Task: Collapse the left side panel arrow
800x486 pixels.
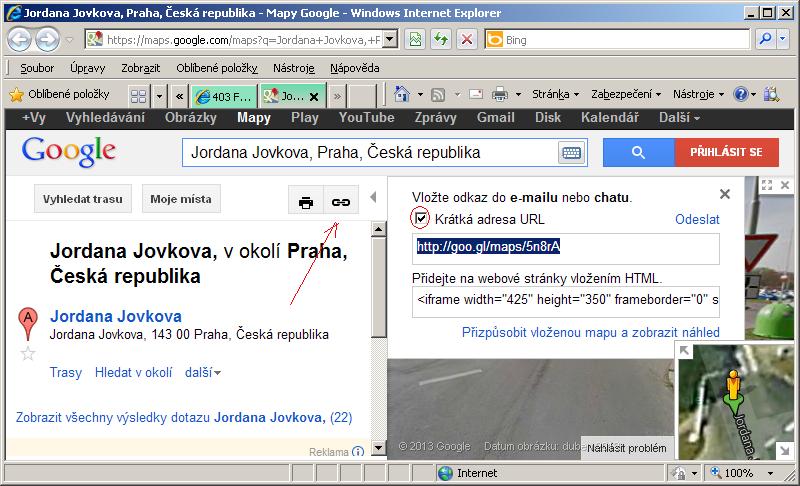Action: point(373,198)
